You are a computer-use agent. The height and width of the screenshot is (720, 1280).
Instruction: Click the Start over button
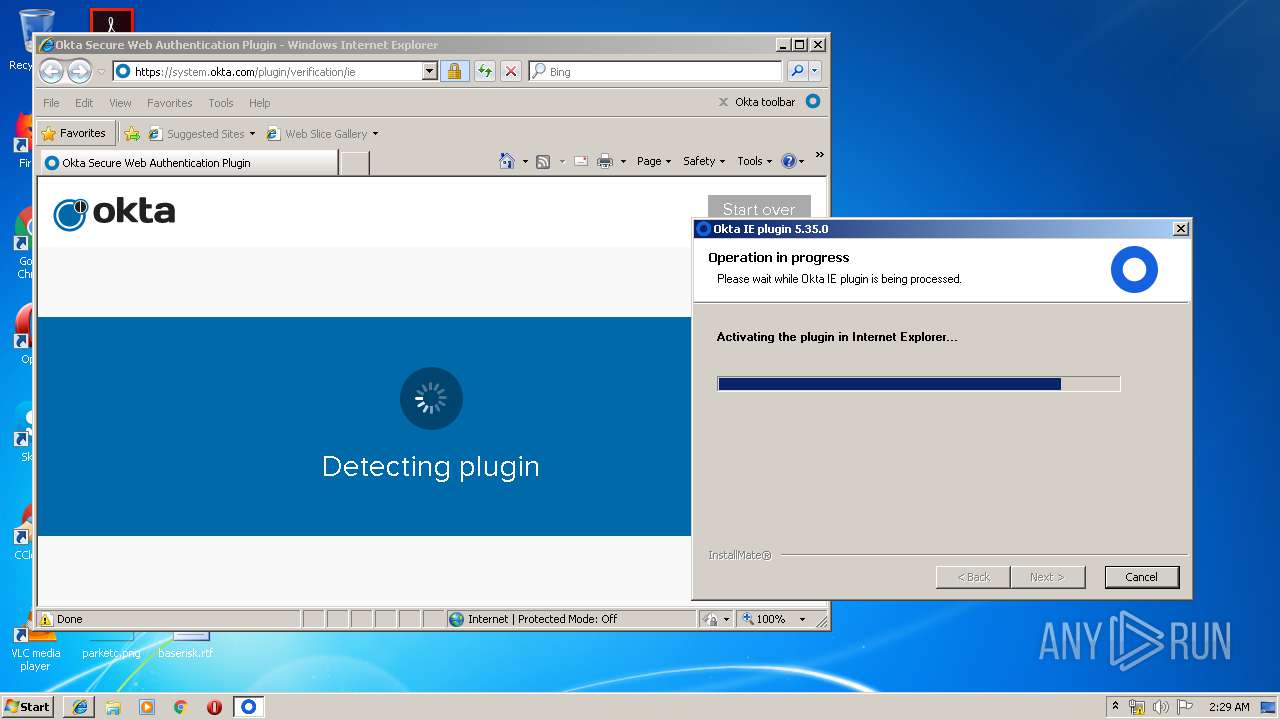click(759, 208)
